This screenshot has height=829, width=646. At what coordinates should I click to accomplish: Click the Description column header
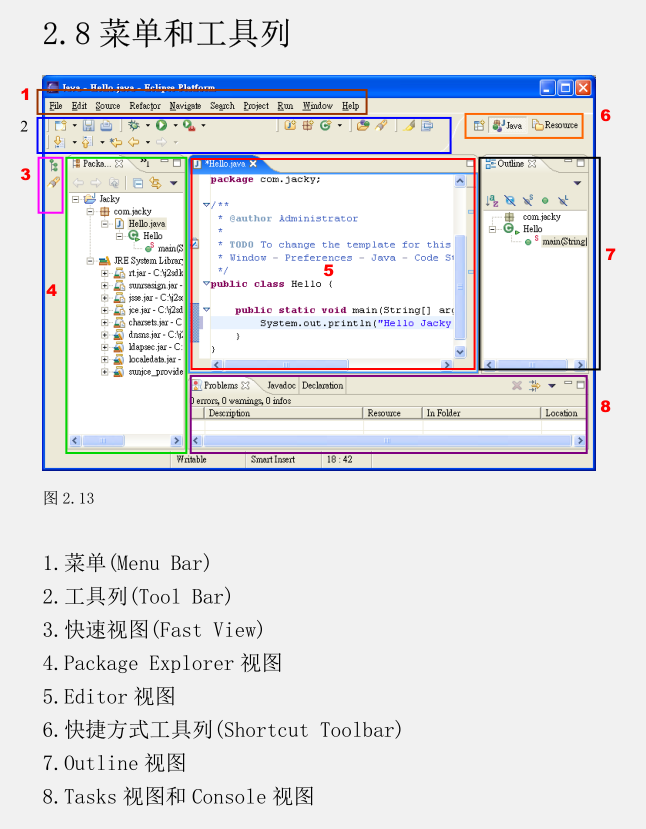tap(284, 413)
